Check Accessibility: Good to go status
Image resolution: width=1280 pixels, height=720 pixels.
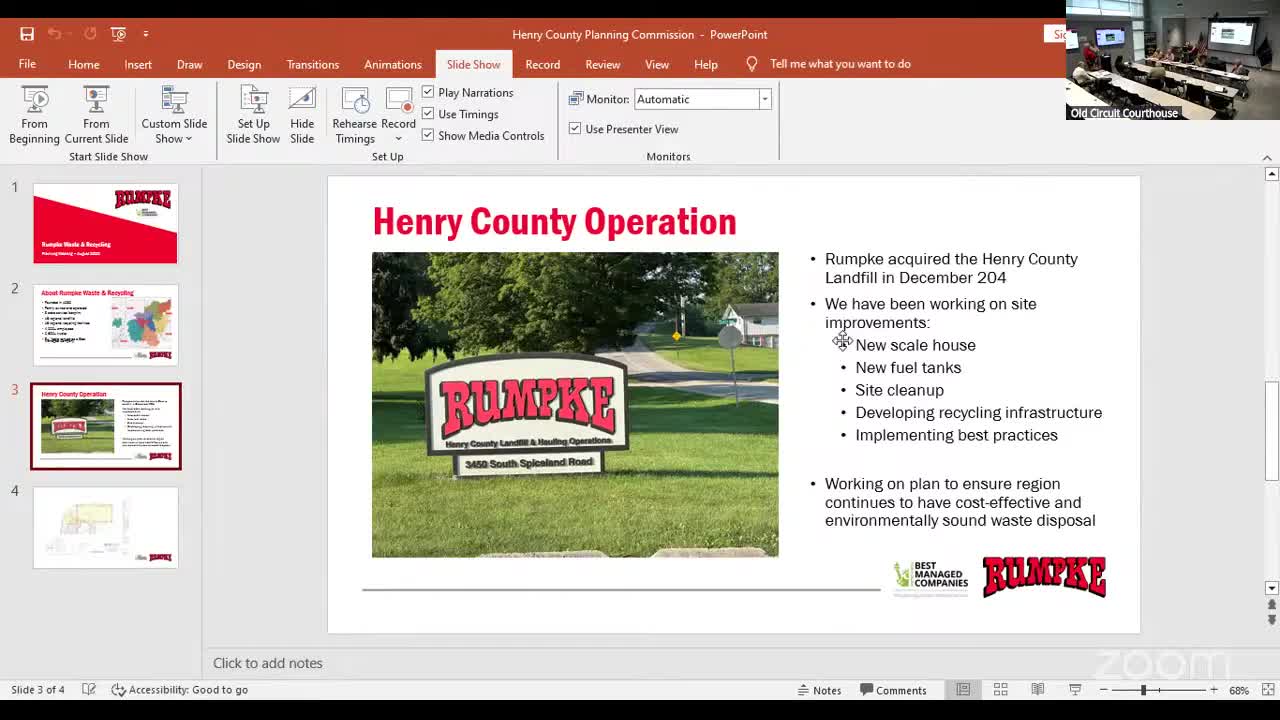(x=180, y=689)
